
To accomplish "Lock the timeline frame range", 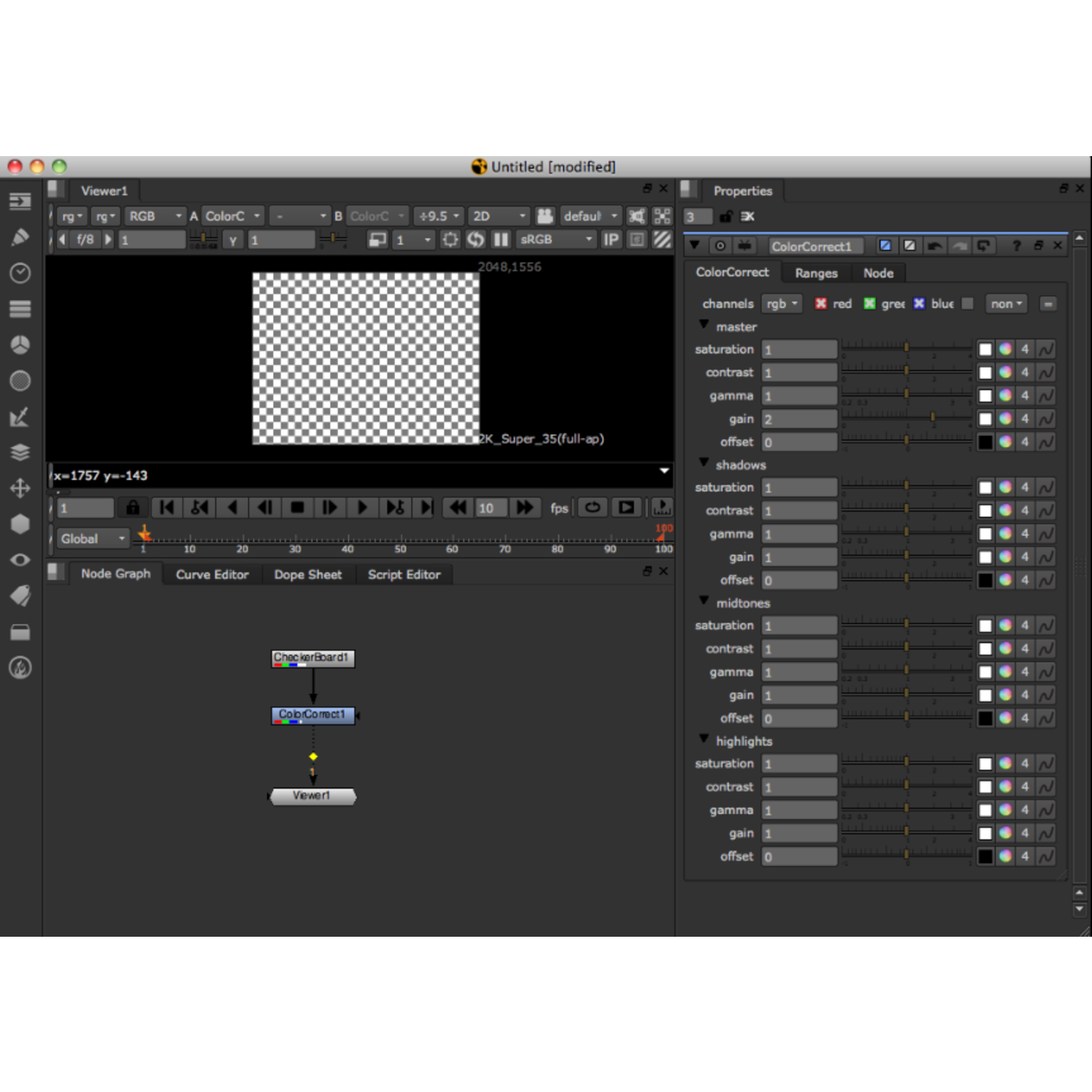I will pyautogui.click(x=132, y=508).
